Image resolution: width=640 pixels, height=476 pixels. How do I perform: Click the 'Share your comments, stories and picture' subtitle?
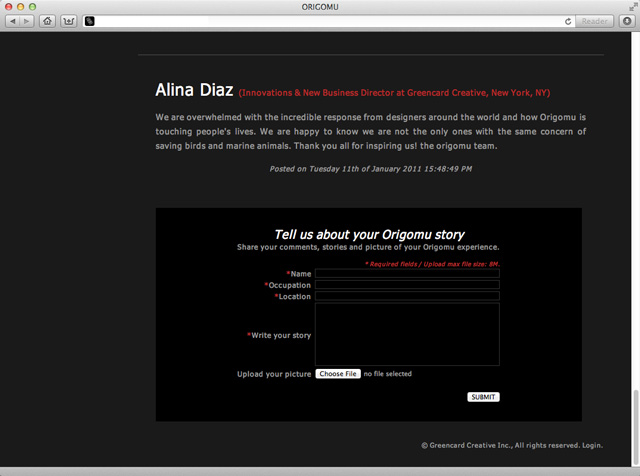click(368, 247)
